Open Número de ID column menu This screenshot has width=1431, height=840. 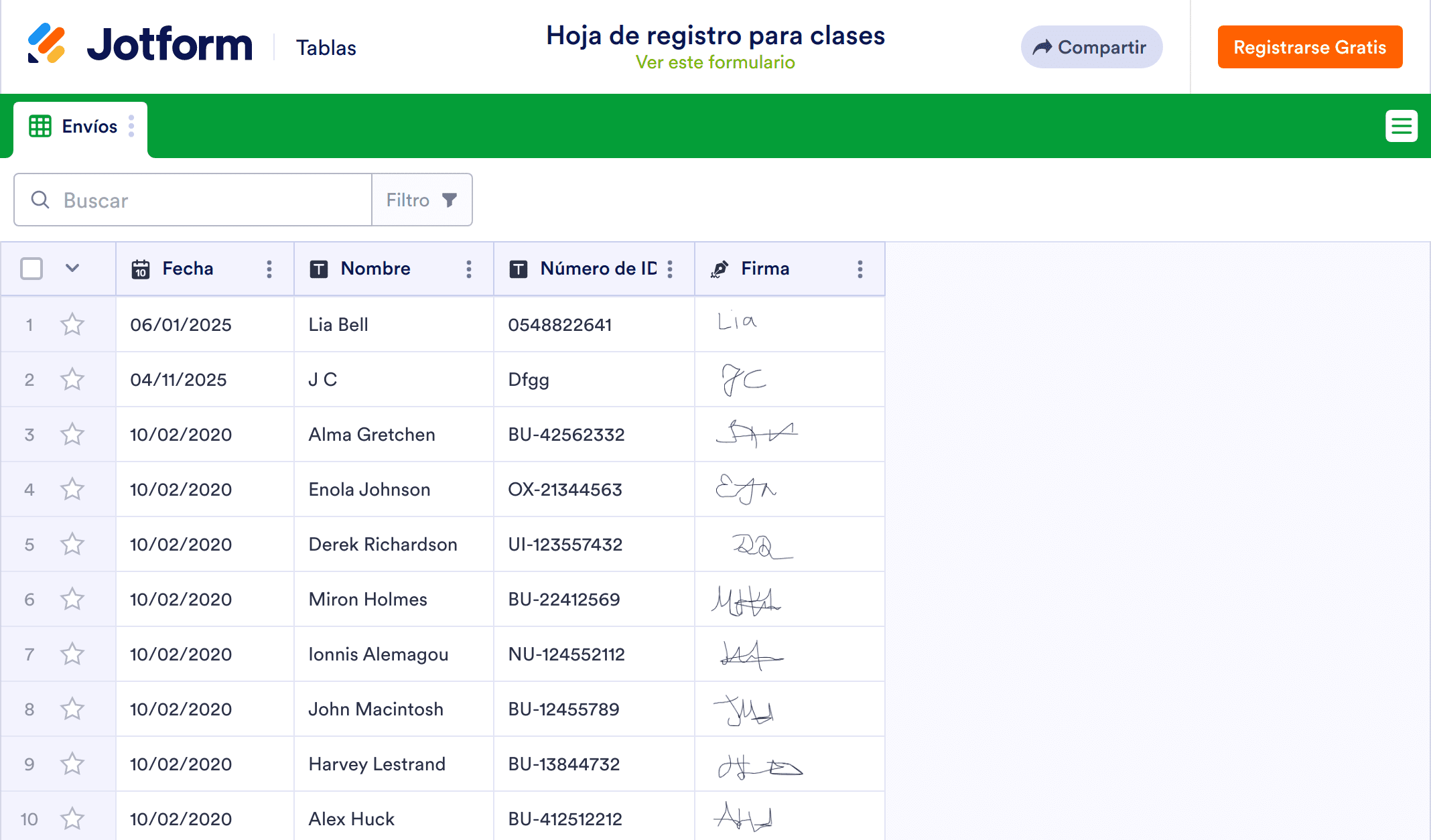[x=670, y=269]
